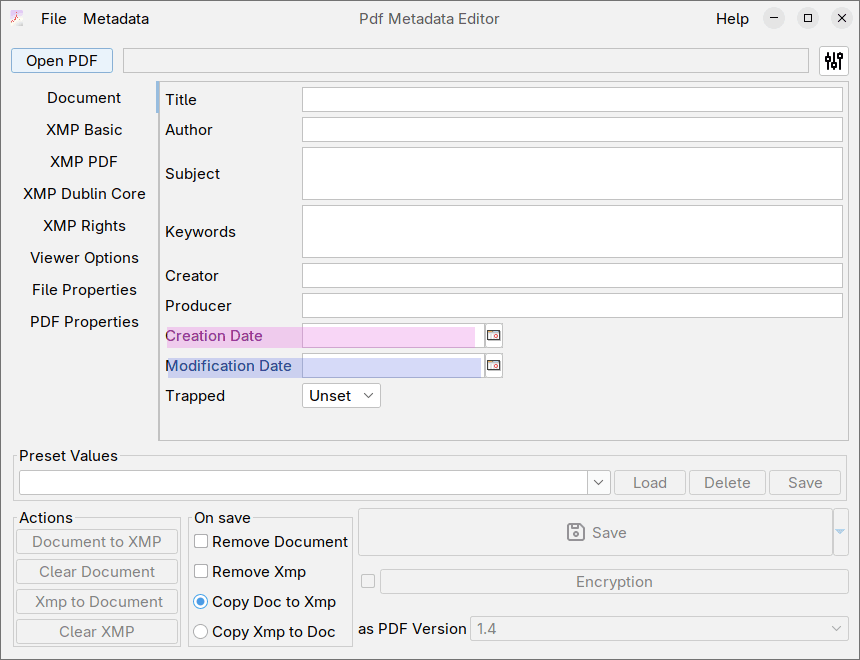
Task: Open the Trapped dropdown set to Unset
Action: tap(340, 395)
